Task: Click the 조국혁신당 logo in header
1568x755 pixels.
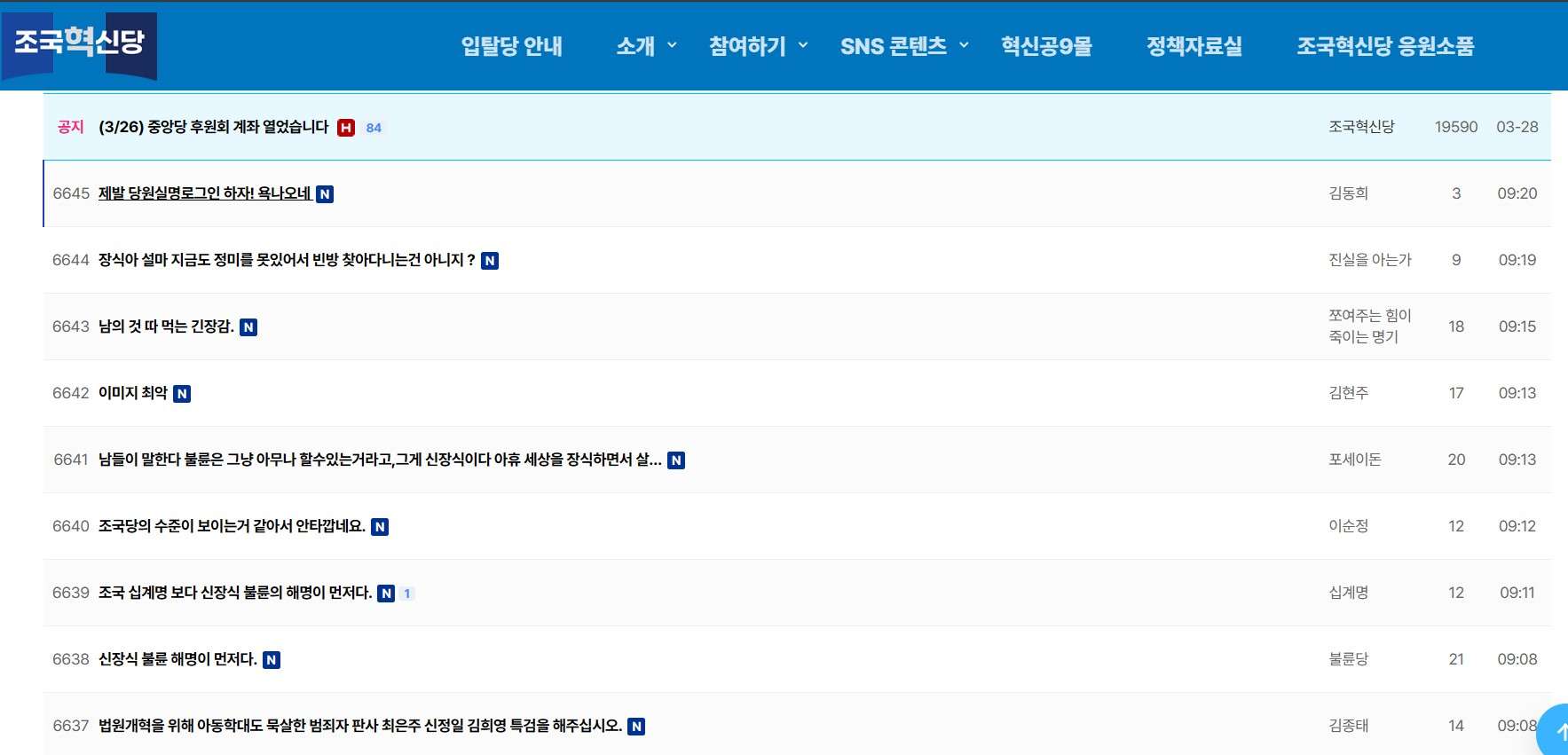Action: click(80, 43)
